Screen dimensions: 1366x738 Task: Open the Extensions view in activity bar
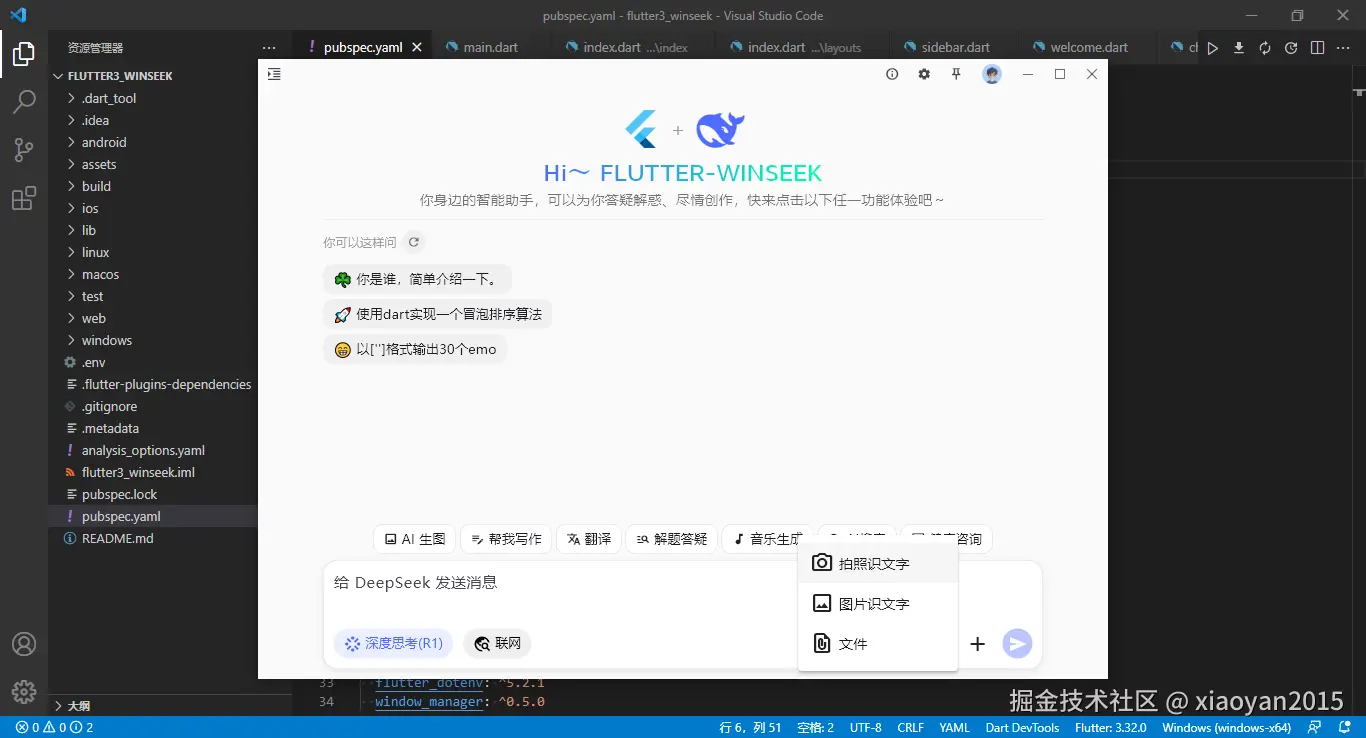point(24,198)
